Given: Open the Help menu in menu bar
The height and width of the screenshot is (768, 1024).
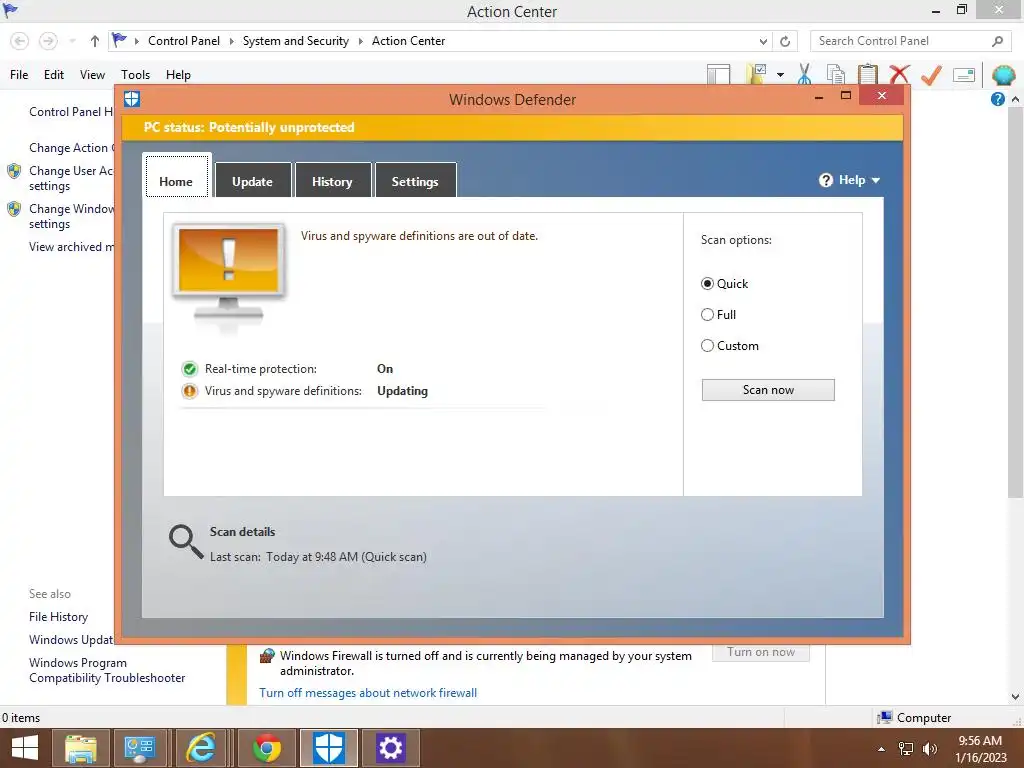Looking at the screenshot, I should click(x=178, y=75).
